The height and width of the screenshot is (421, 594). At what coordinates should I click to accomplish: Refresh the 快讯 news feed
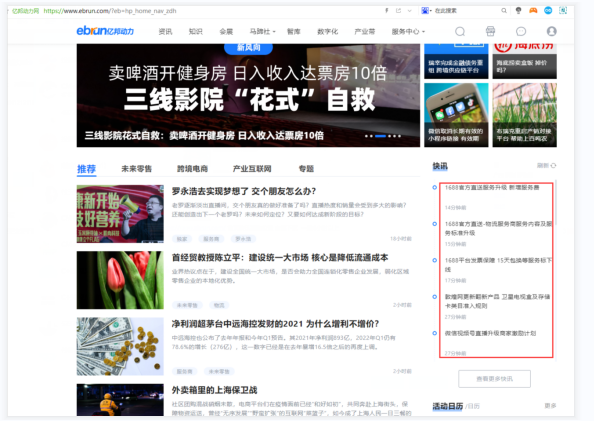pos(547,166)
